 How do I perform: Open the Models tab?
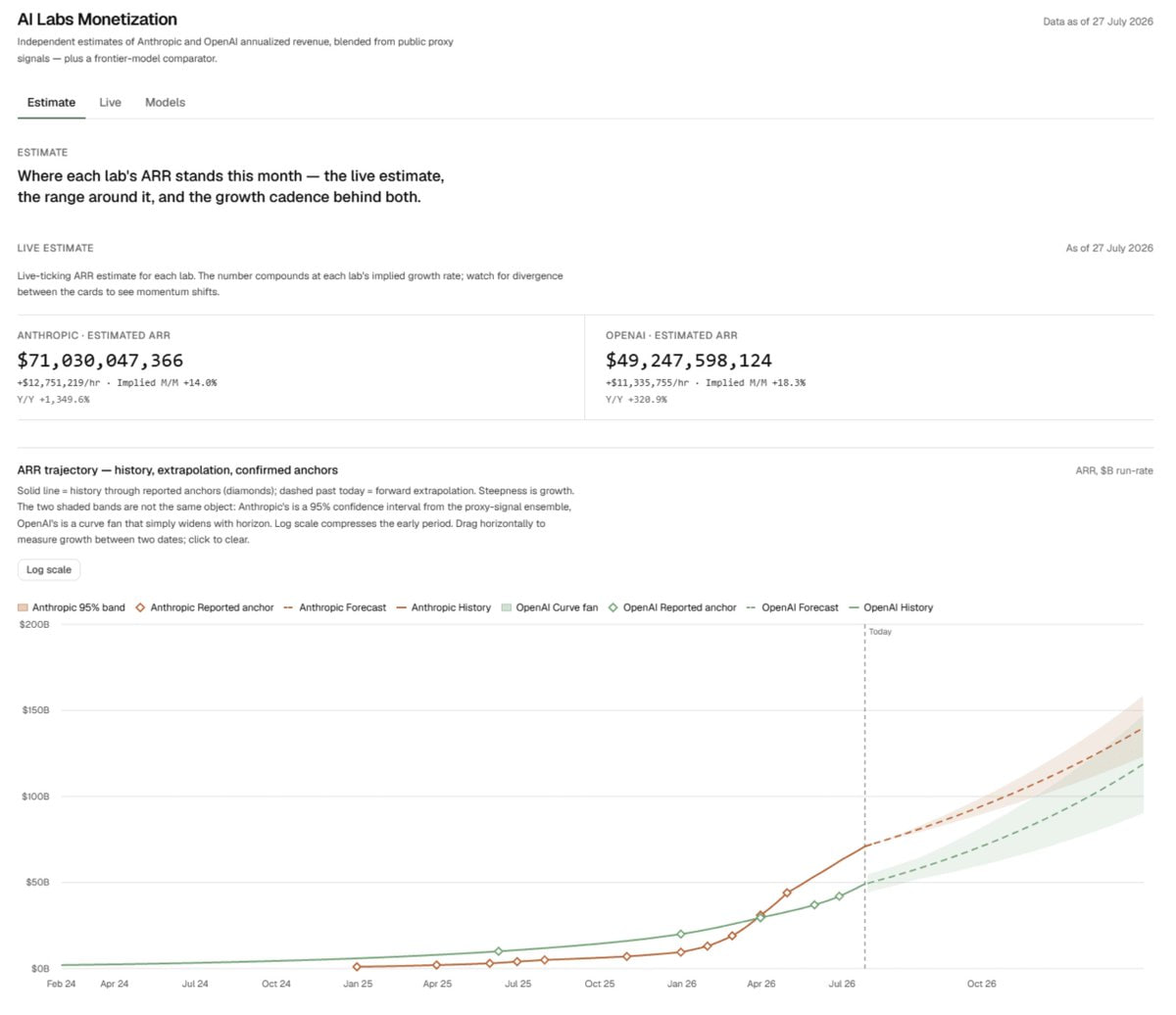tap(165, 102)
